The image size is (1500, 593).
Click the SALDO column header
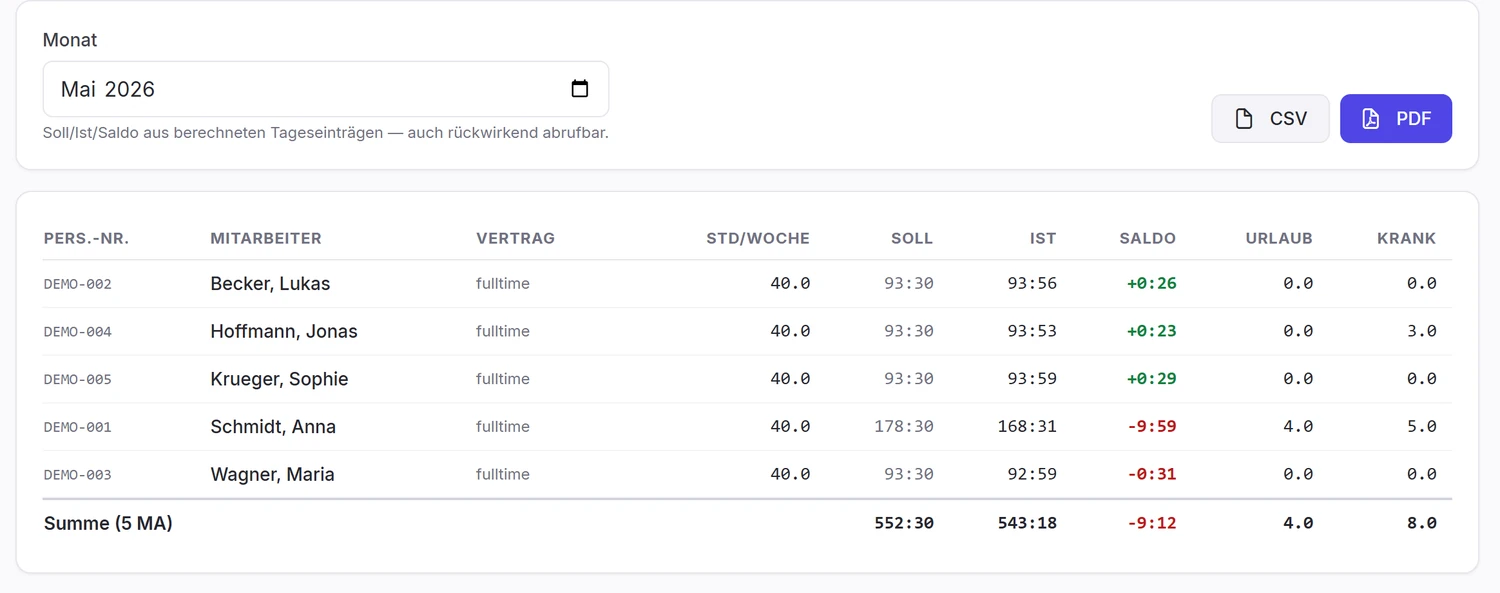click(1148, 238)
